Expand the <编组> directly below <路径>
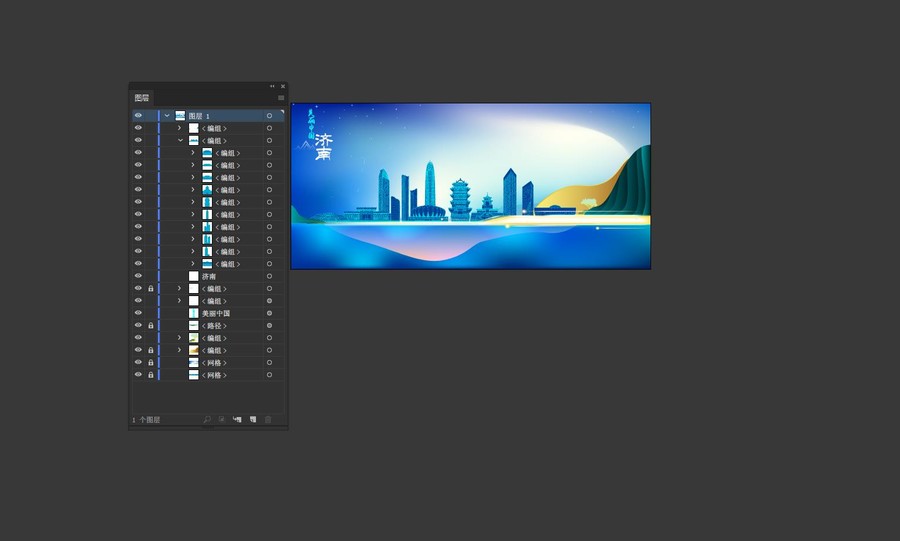 pos(180,338)
